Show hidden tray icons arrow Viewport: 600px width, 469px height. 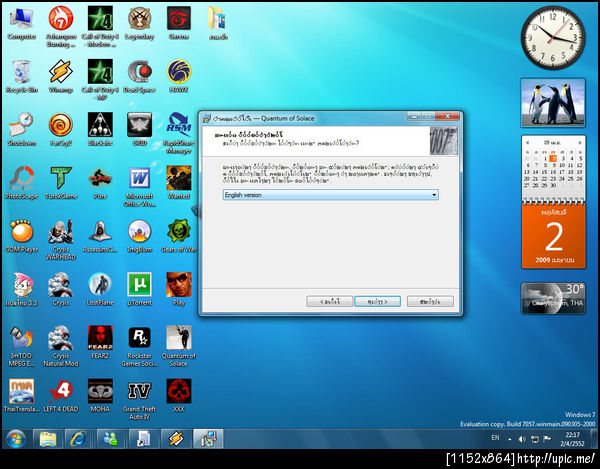point(510,439)
